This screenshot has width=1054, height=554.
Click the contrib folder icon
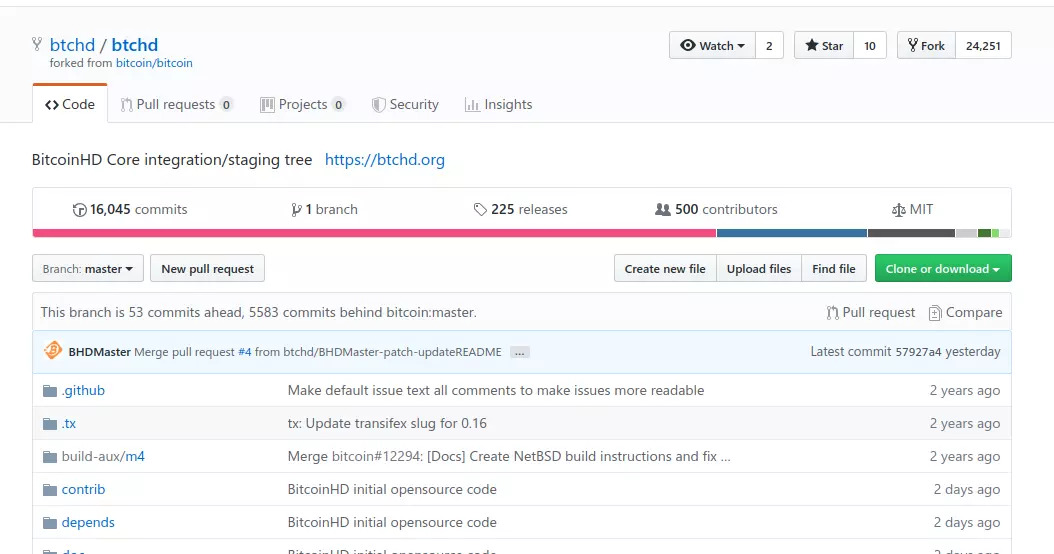pyautogui.click(x=50, y=489)
